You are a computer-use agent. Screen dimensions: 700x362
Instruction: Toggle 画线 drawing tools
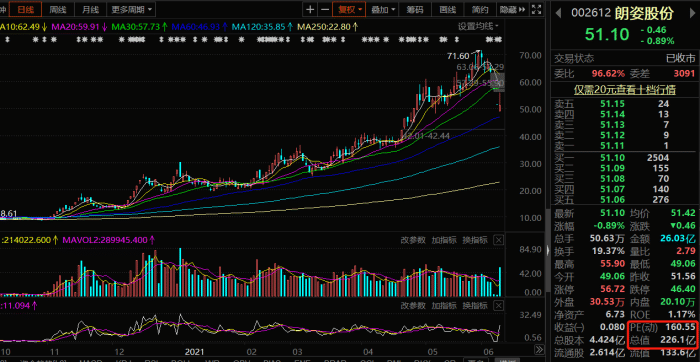click(x=447, y=9)
